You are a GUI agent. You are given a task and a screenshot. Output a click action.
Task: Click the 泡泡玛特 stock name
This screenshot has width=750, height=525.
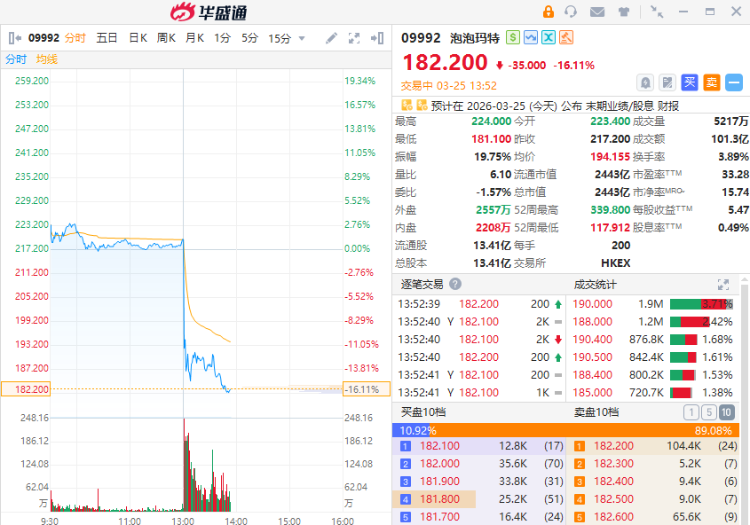coord(474,38)
